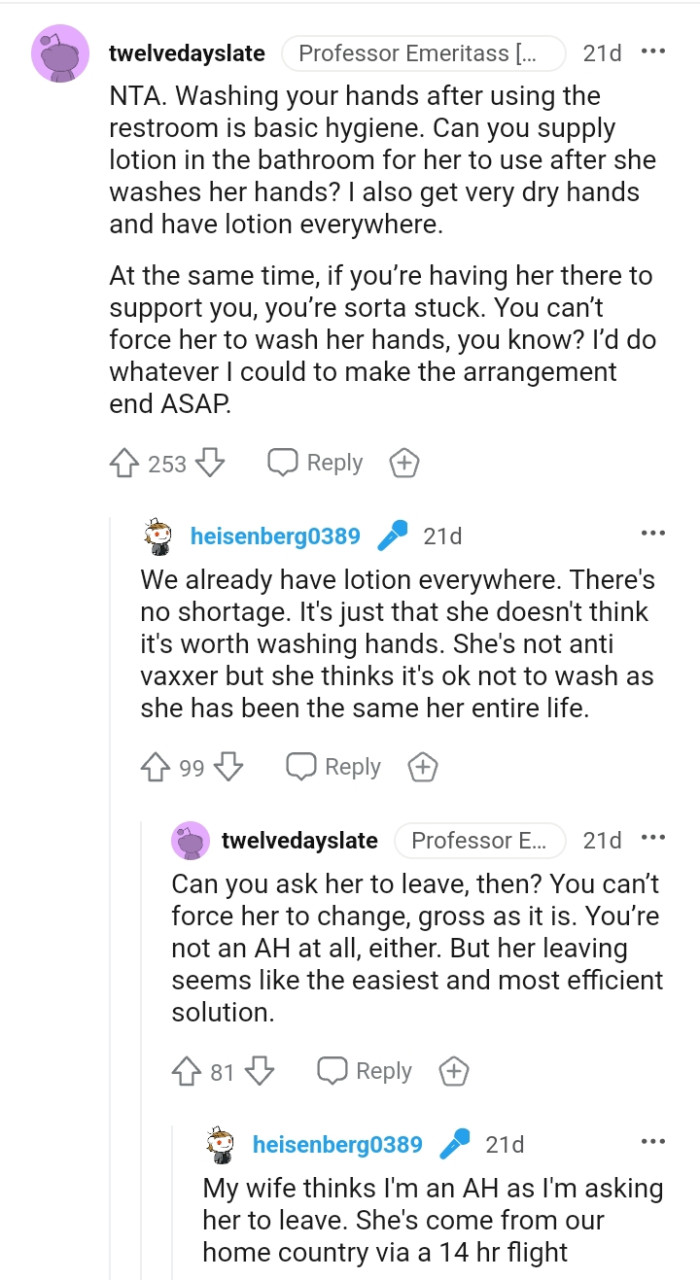Open the overflow menu on twelvedayslate's top comment
The width and height of the screenshot is (700, 1280).
tap(655, 49)
